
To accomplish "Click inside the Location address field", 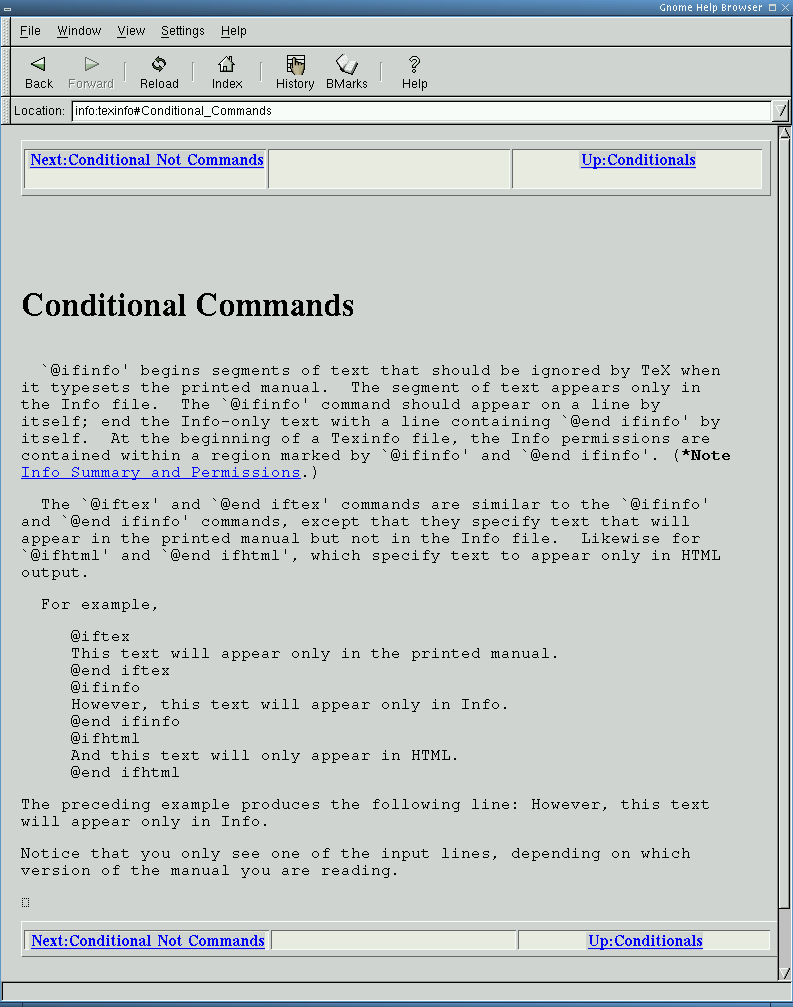I will [x=420, y=111].
